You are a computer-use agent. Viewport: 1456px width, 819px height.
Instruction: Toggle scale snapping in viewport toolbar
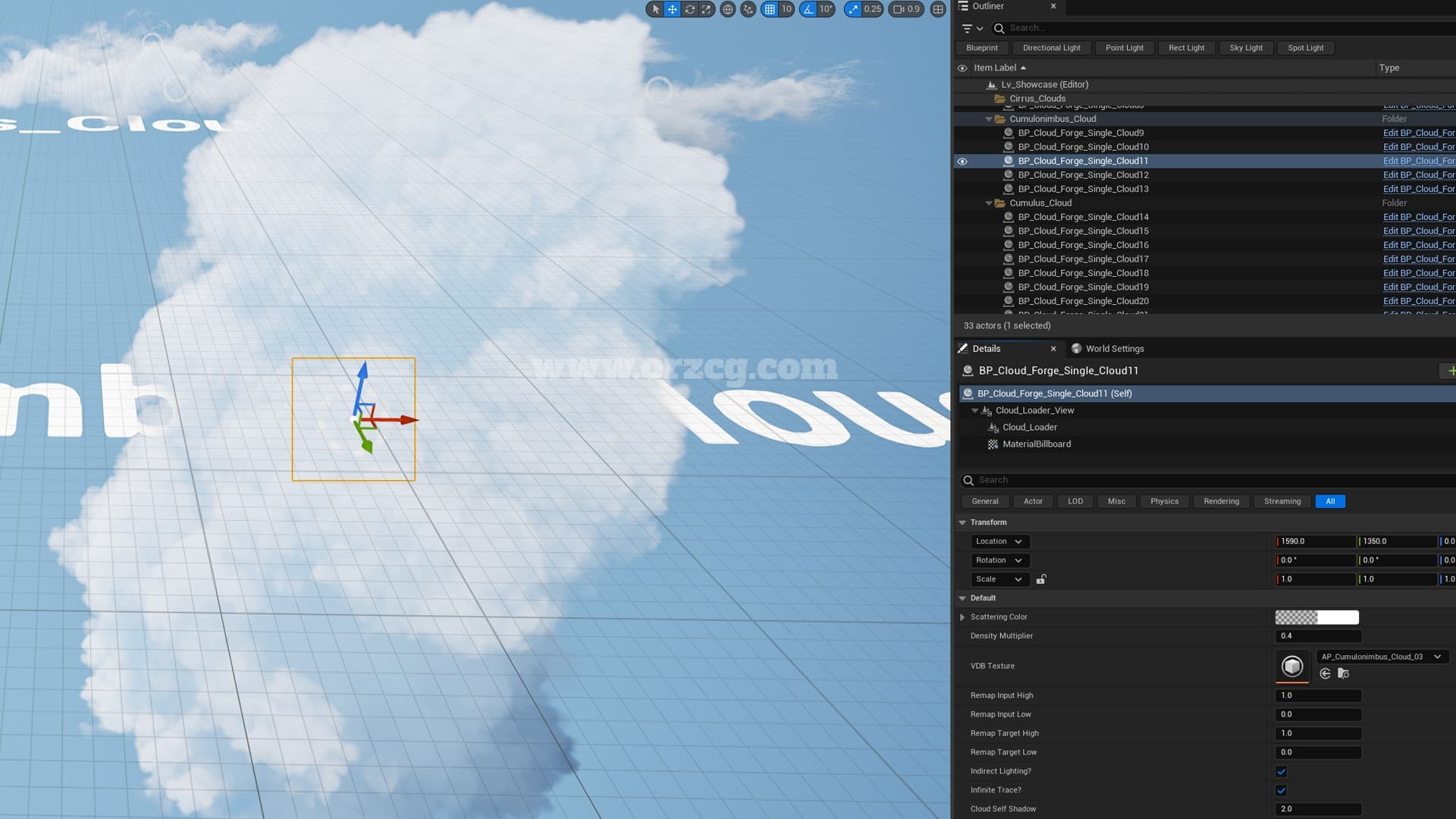coord(853,9)
